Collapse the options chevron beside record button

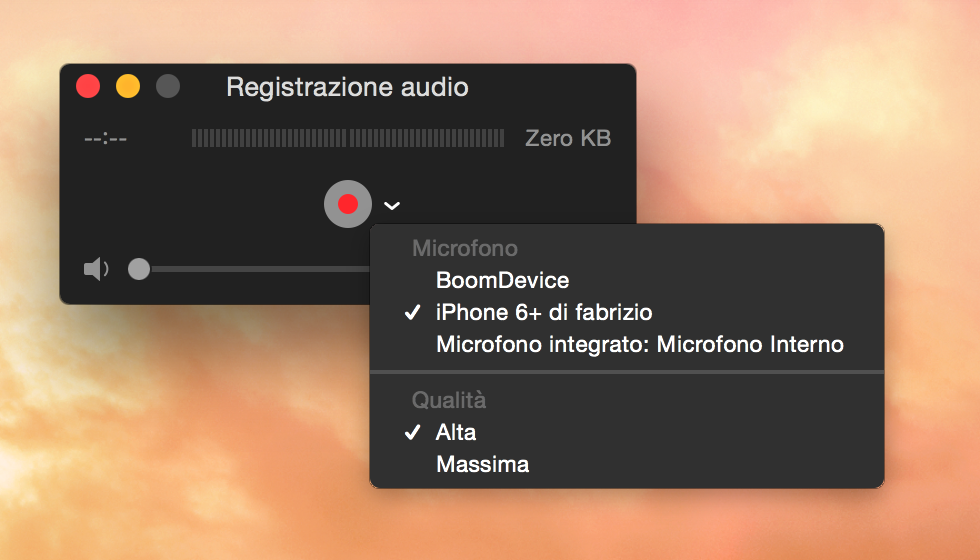click(392, 206)
